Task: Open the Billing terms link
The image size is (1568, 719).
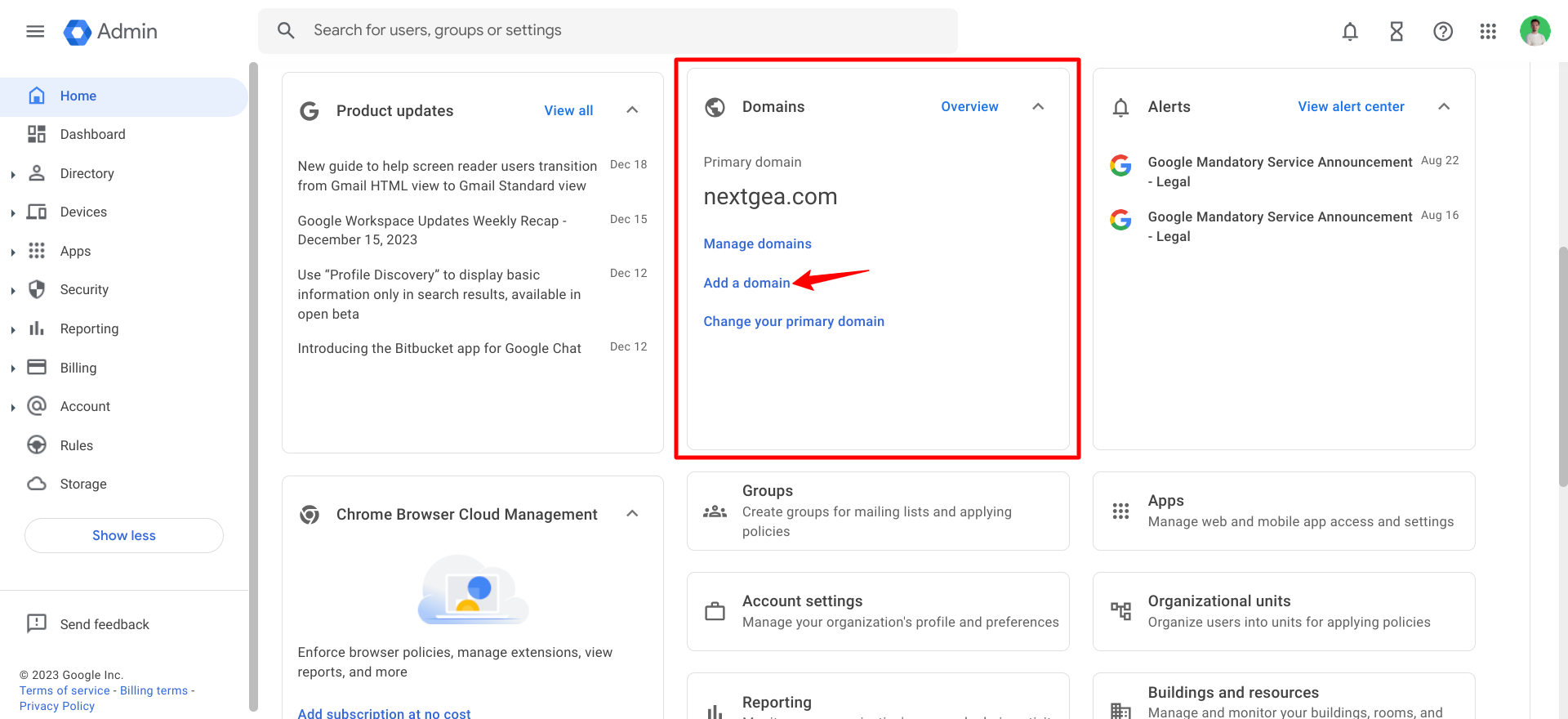Action: 154,690
